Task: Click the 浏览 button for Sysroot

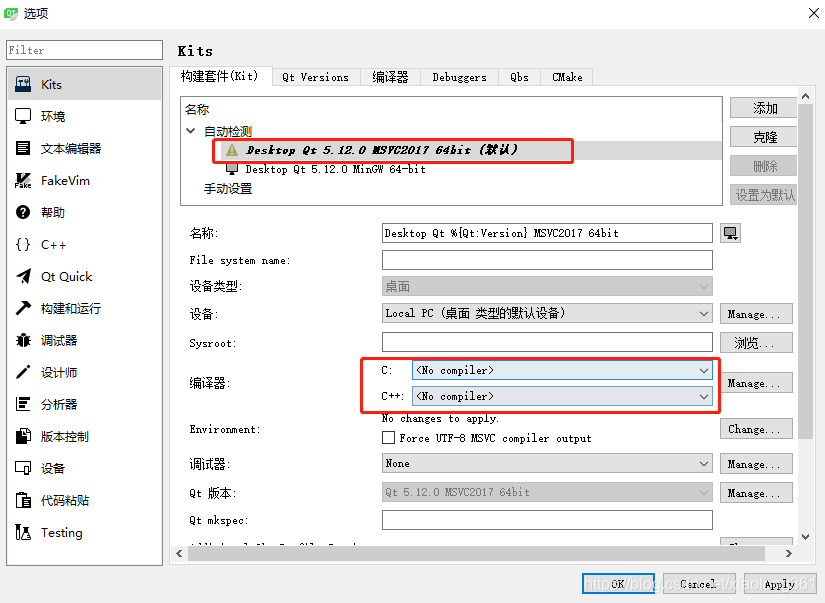Action: click(756, 343)
